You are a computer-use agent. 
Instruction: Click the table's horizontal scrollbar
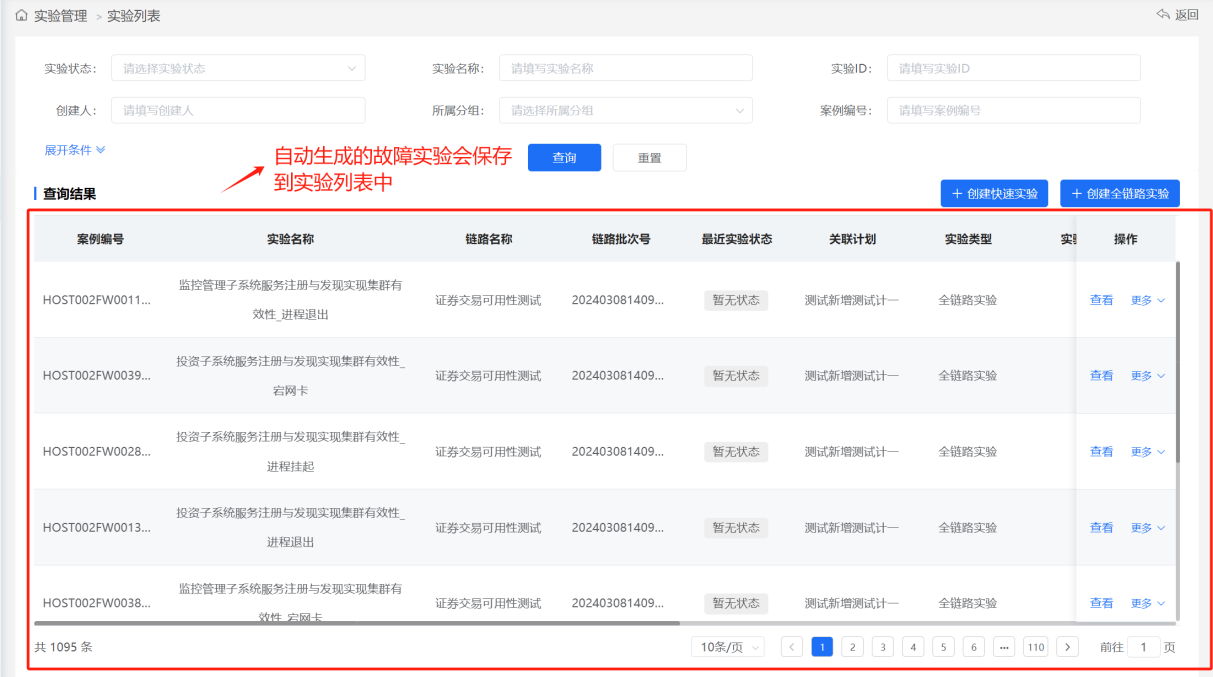click(357, 622)
